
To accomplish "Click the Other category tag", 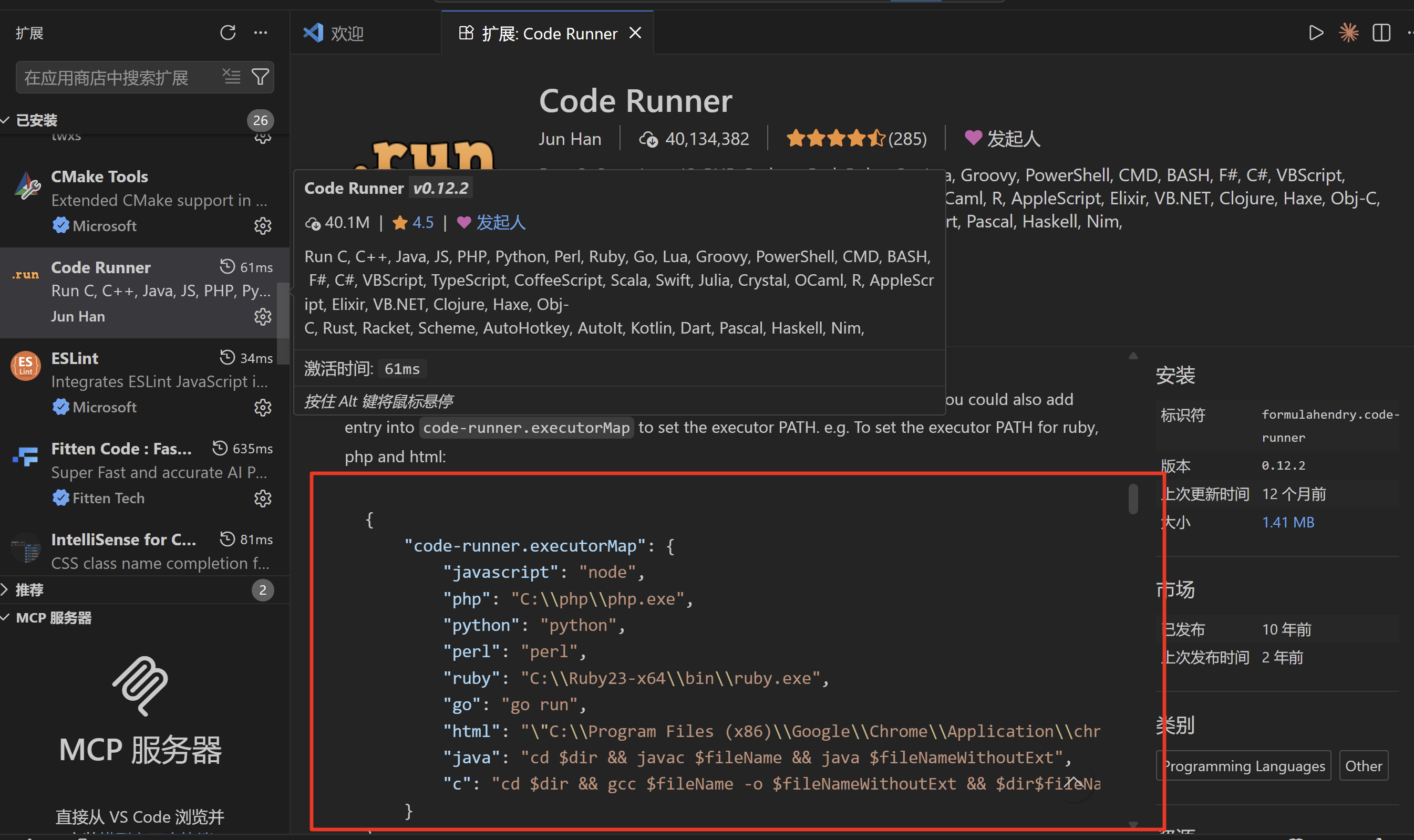I will coord(1364,766).
